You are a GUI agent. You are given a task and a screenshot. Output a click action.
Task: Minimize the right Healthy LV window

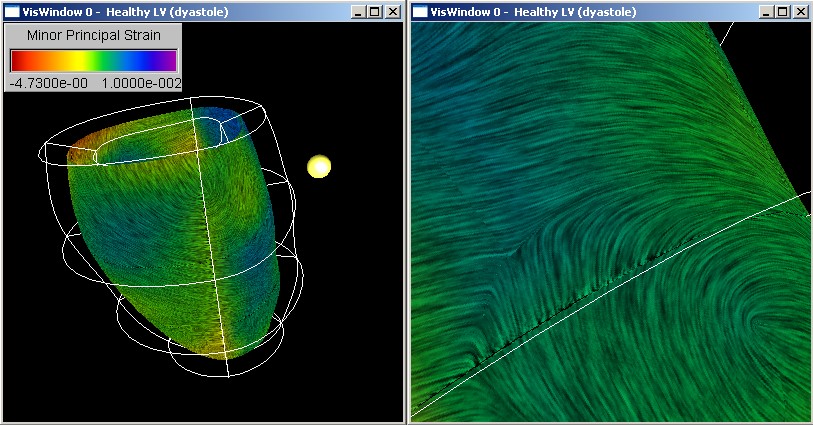(x=765, y=11)
